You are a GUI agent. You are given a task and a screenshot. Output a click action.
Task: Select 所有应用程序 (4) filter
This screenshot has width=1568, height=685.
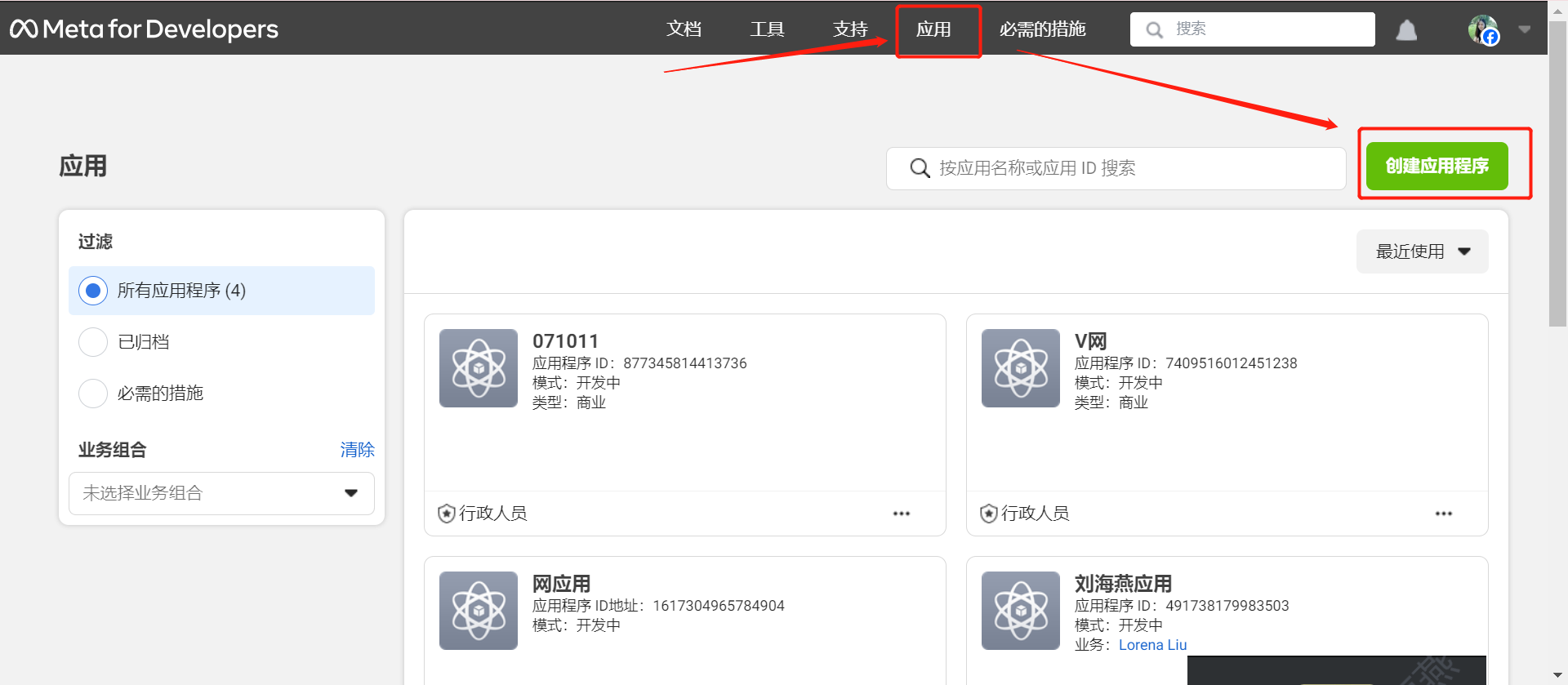point(221,291)
